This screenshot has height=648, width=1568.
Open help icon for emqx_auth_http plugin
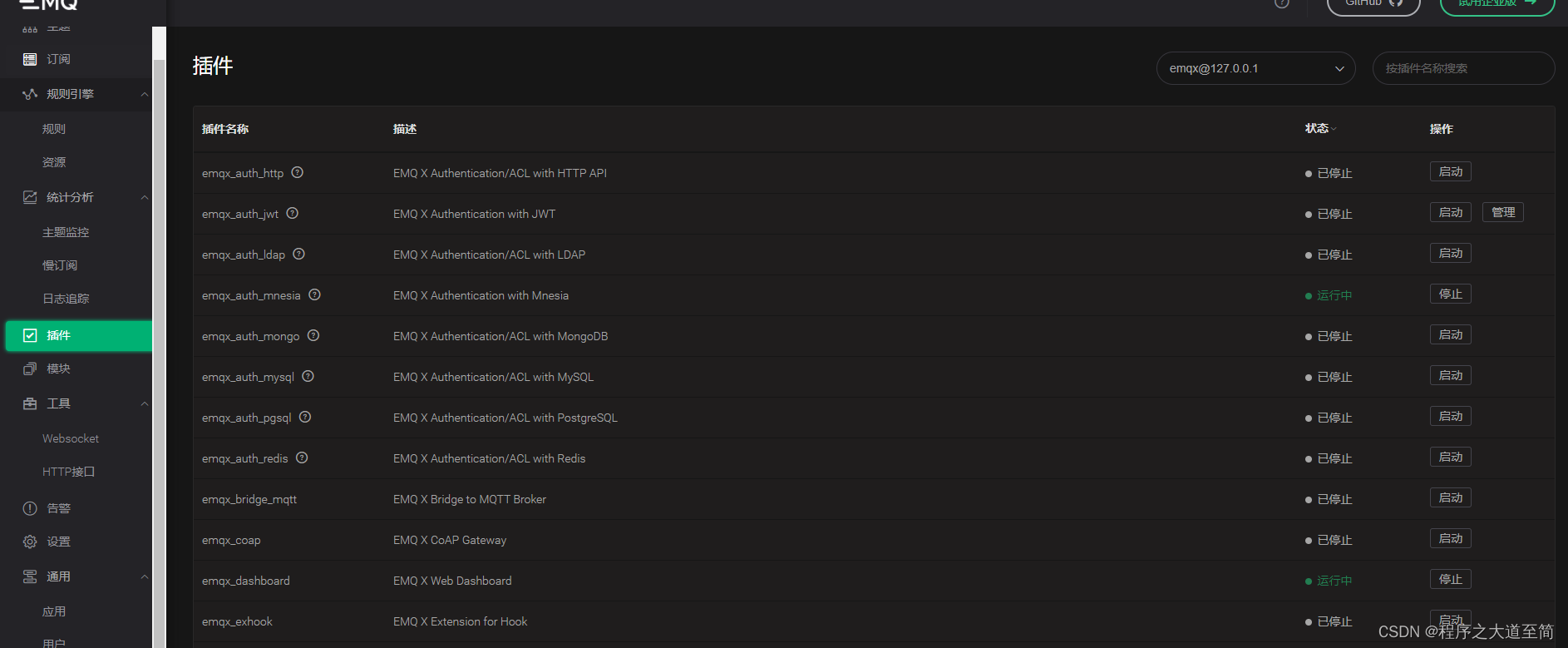click(297, 172)
